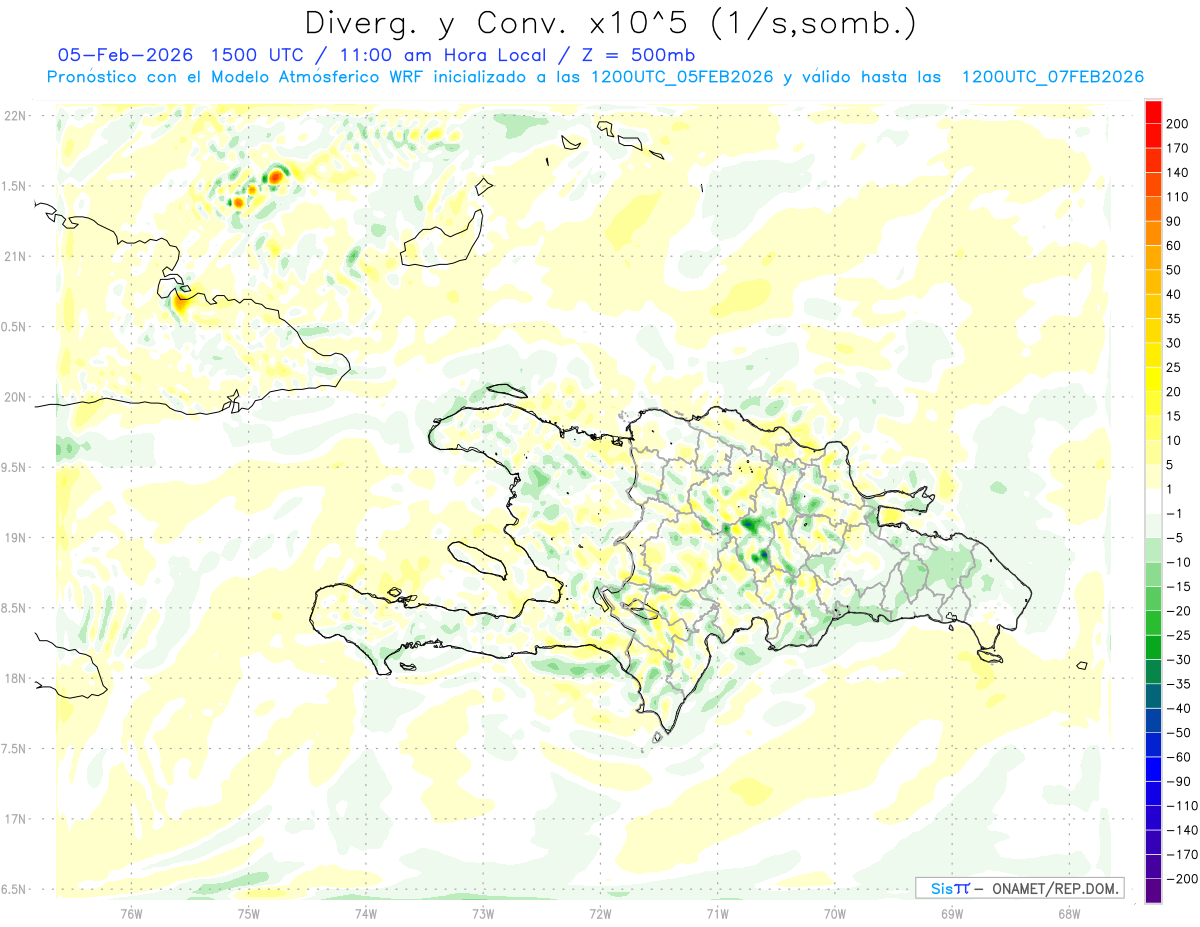Click the "72W" longitude label

[600, 912]
